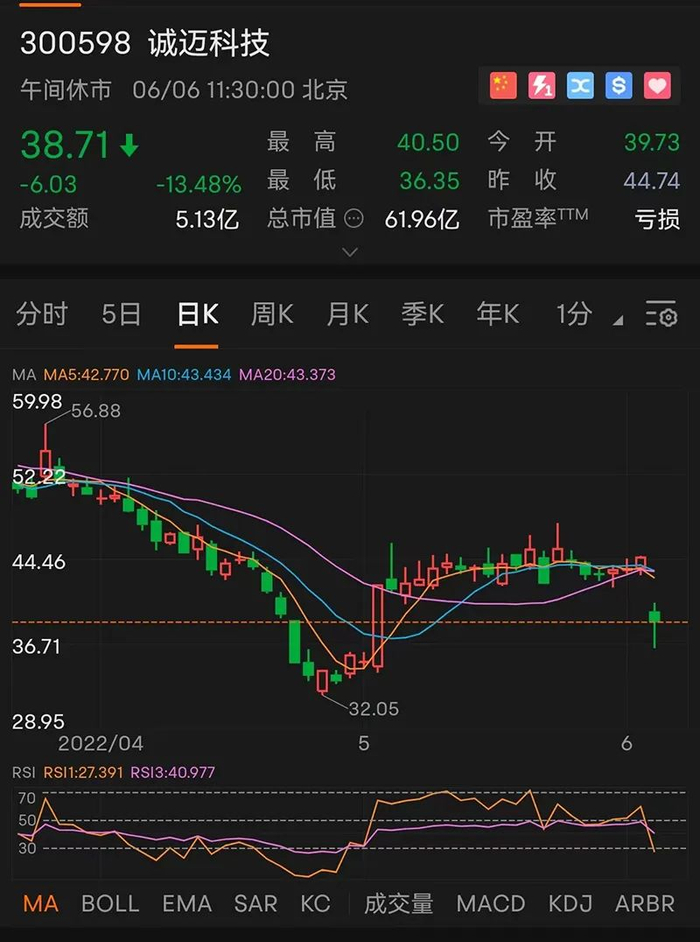Choose the BOLL overlay indicator
The height and width of the screenshot is (942, 700).
coord(110,904)
